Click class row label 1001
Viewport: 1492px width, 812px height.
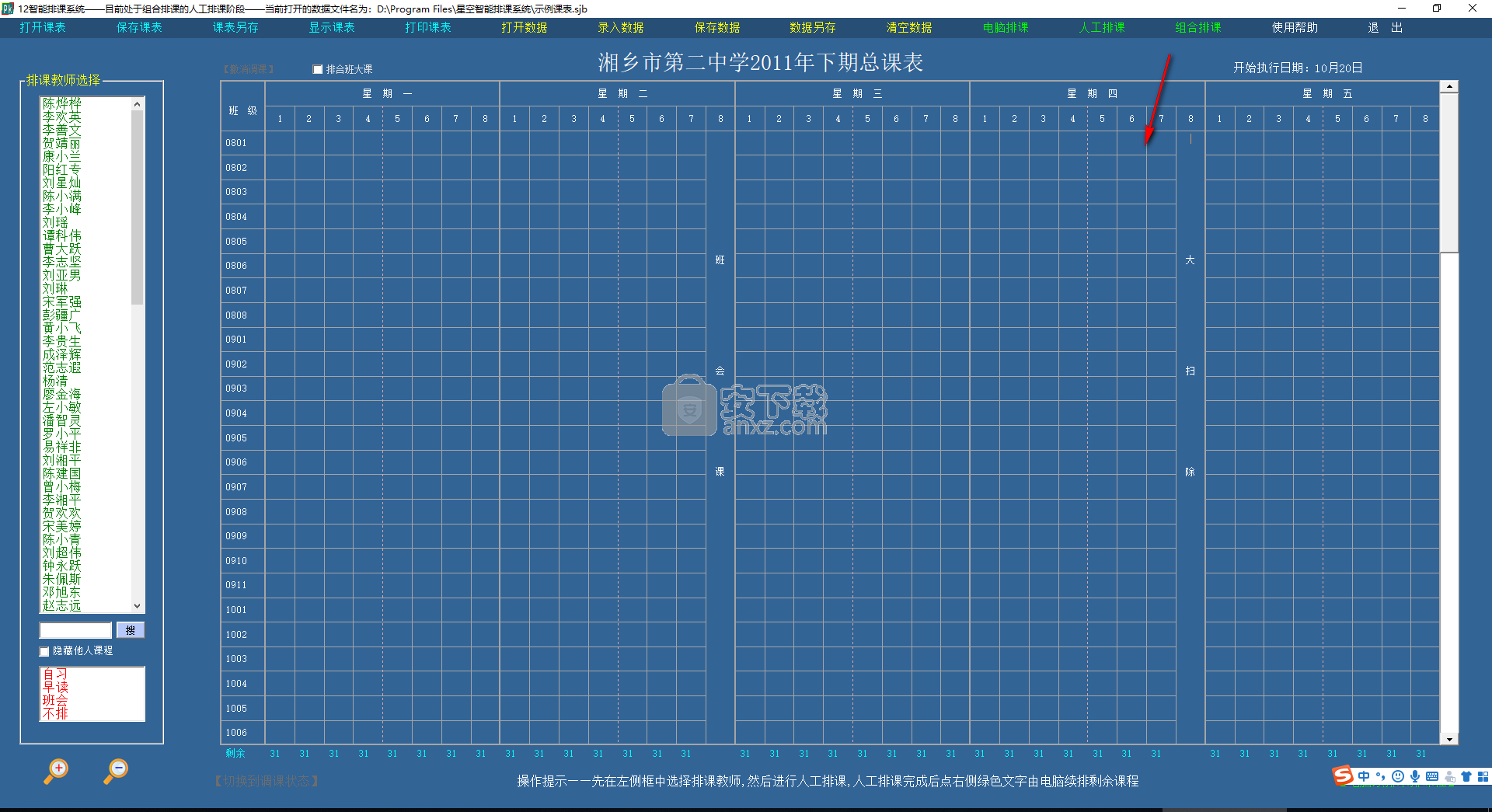pos(236,610)
